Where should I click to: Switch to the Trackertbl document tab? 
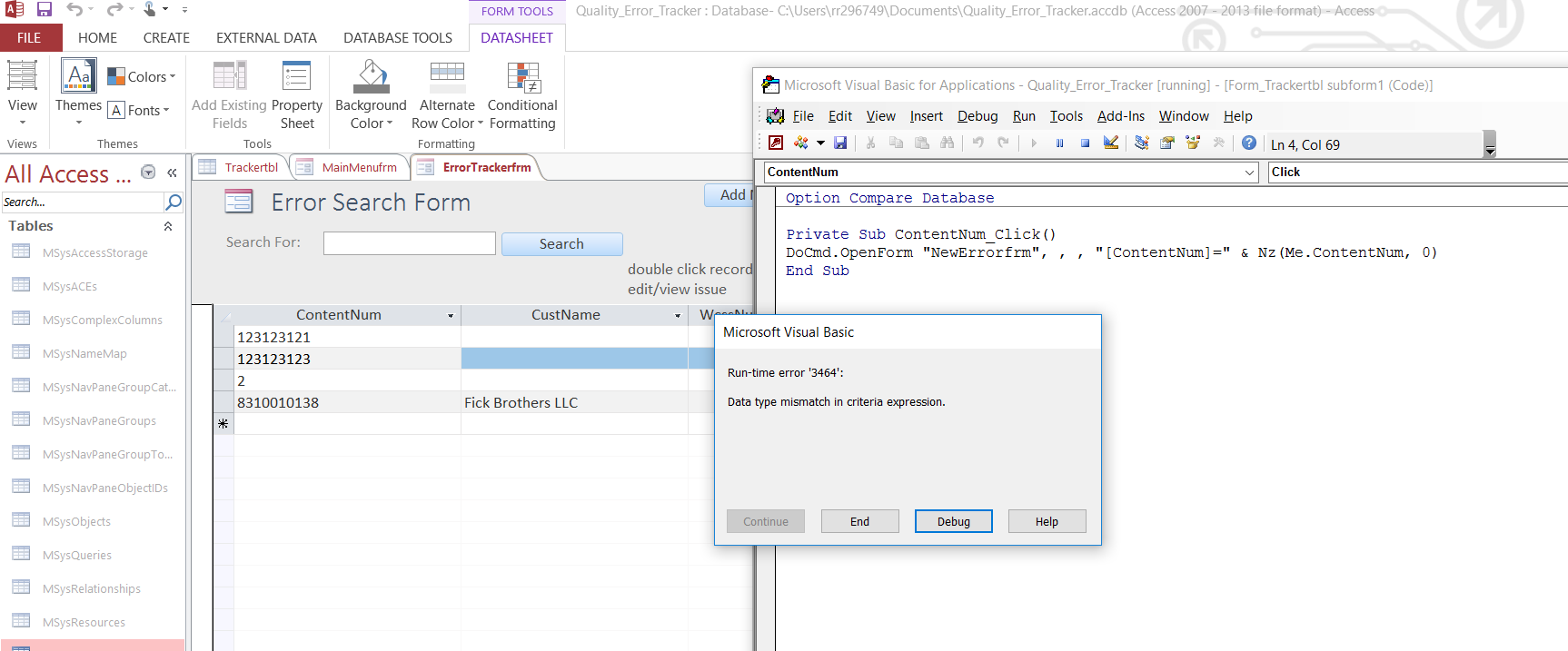point(241,167)
